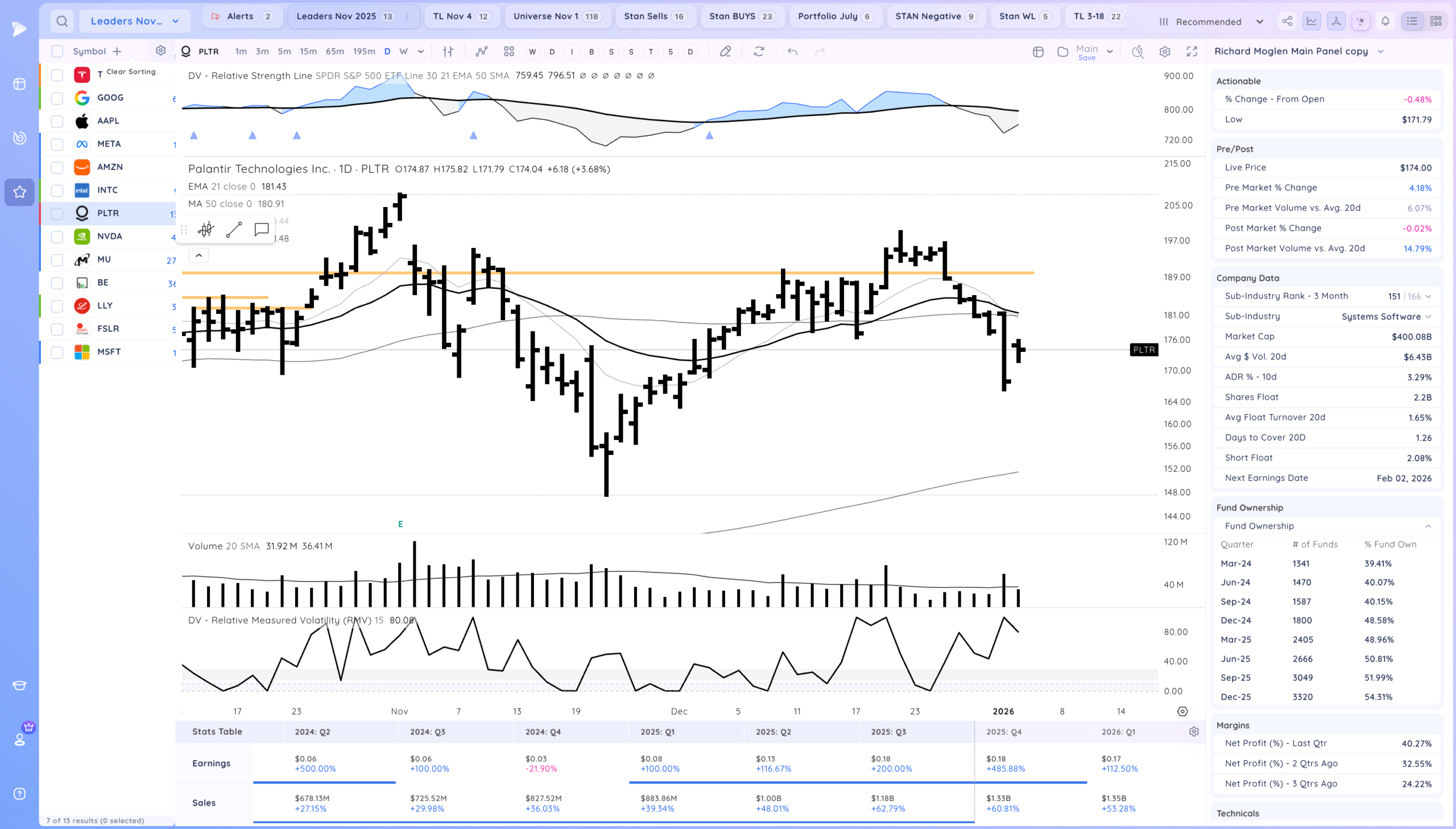Tick the checkbox next to GOOG
The height and width of the screenshot is (829, 1456).
57,98
